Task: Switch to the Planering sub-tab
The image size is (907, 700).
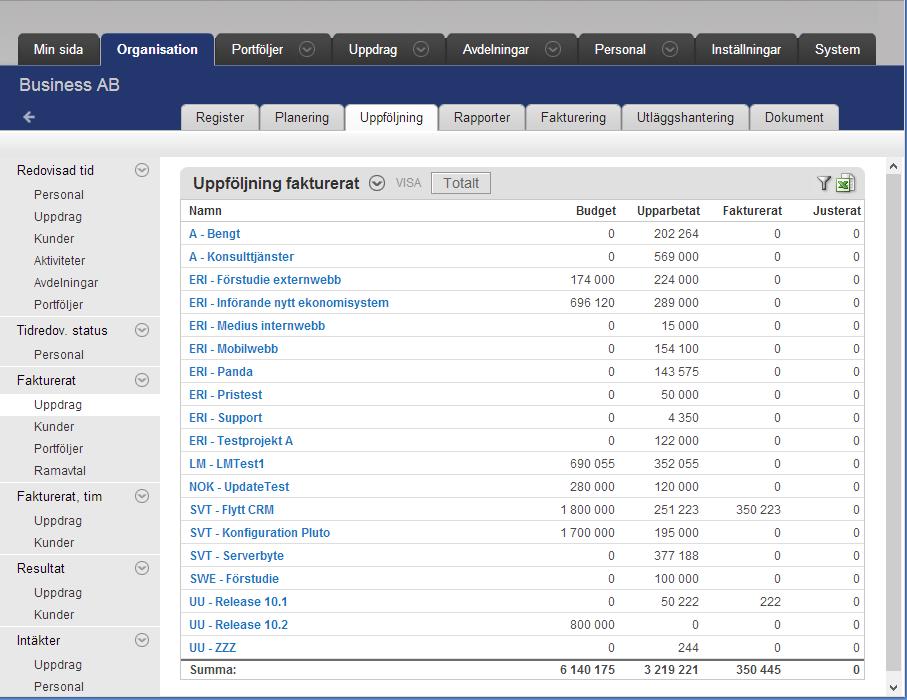Action: point(302,117)
